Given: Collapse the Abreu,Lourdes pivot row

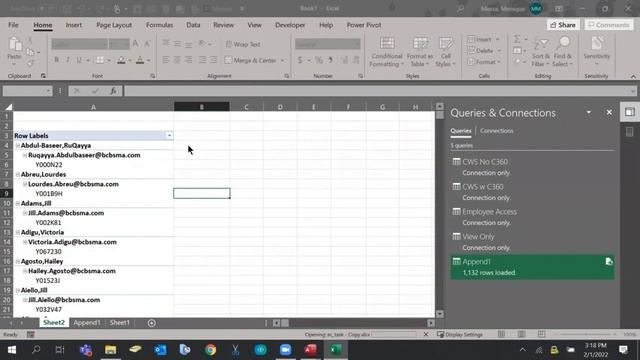Looking at the screenshot, I should click(x=18, y=175).
